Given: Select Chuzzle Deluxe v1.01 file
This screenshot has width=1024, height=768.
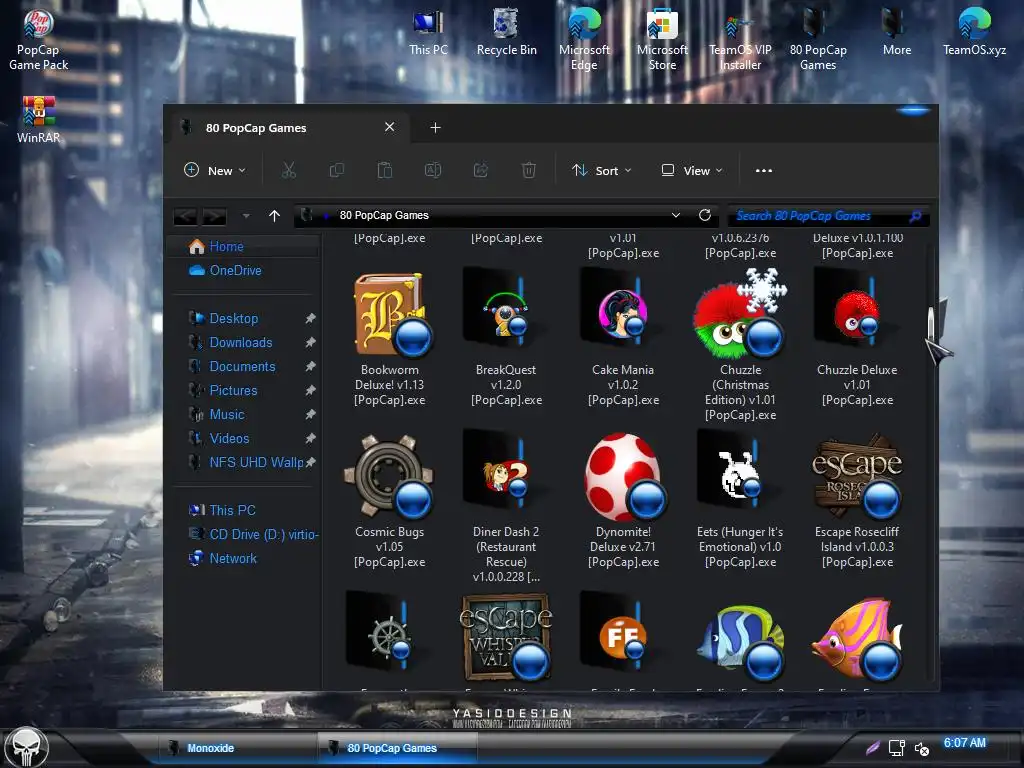Looking at the screenshot, I should point(857,338).
